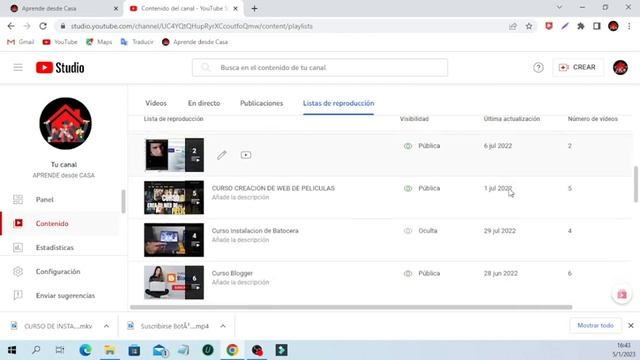
Task: Open Microsoft Edge from the taskbar
Action: [85, 350]
